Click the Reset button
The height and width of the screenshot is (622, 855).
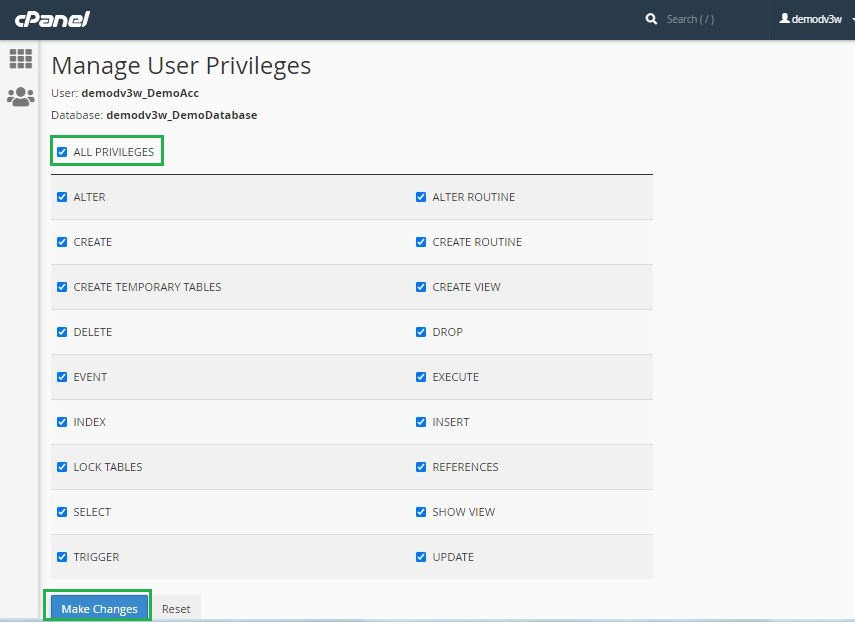pos(176,608)
